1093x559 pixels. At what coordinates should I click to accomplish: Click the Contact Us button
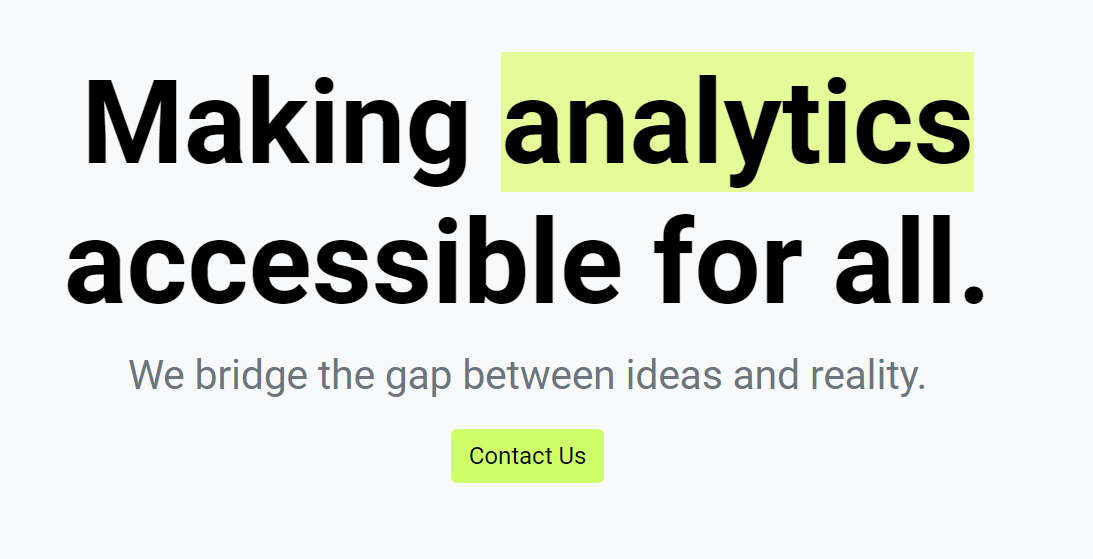pos(527,456)
